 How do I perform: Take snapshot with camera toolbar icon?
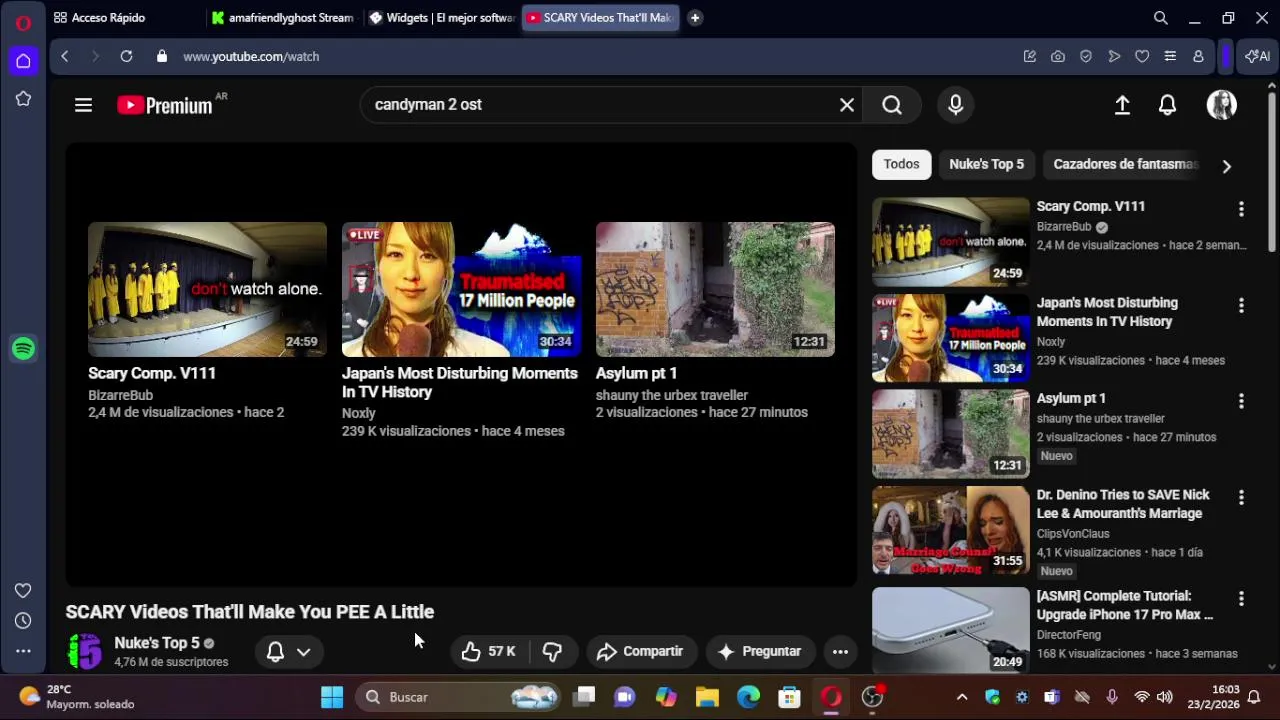click(1058, 56)
